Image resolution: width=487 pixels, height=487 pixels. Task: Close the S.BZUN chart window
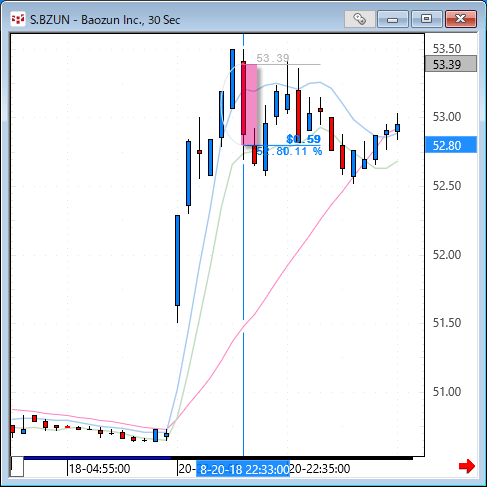click(461, 19)
